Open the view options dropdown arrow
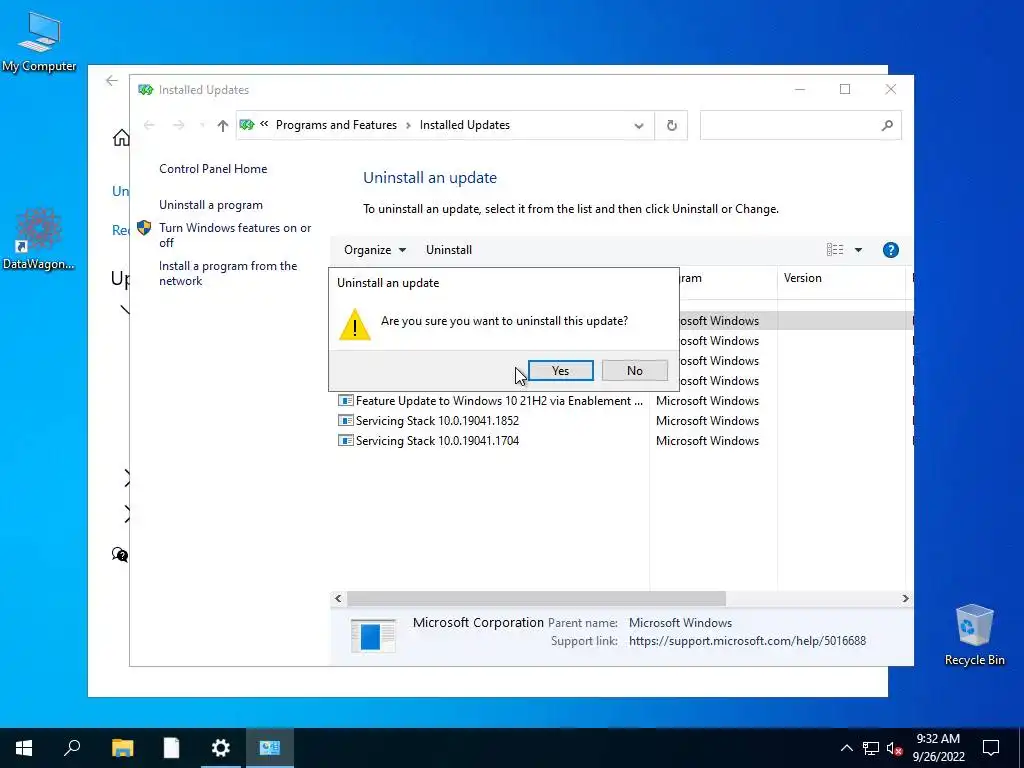Viewport: 1024px width, 768px height. pyautogui.click(x=858, y=250)
